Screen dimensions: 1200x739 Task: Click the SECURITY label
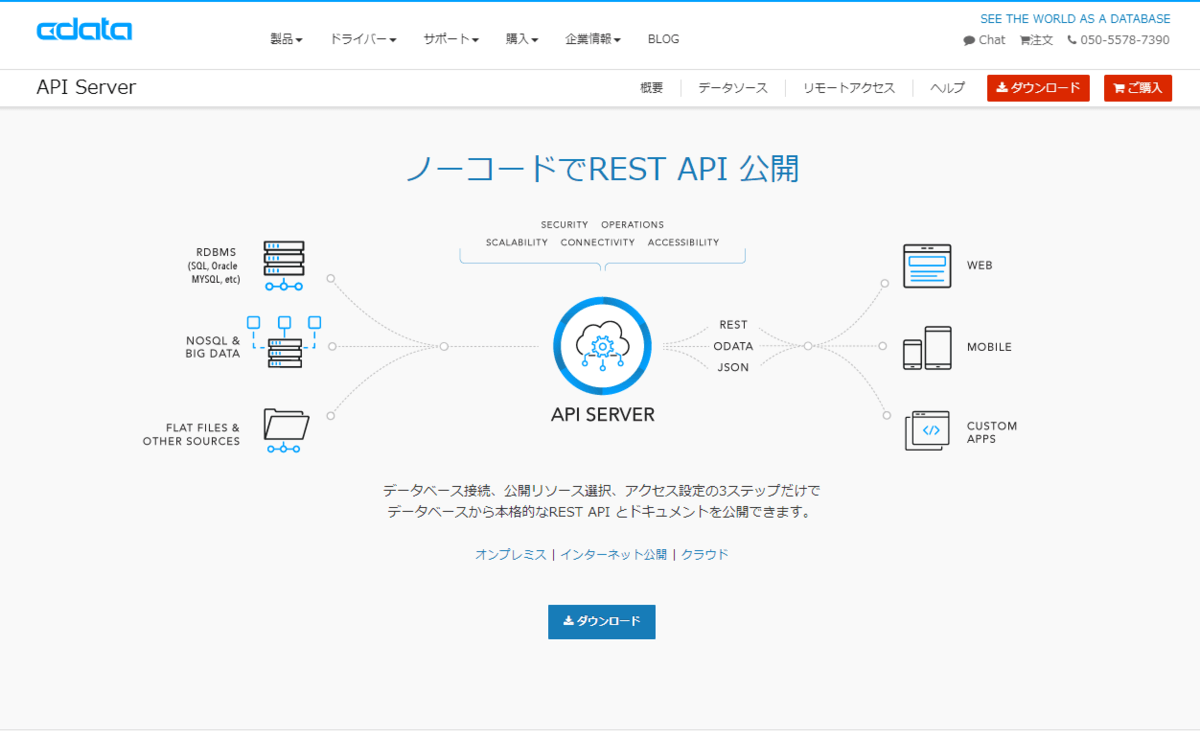tap(565, 225)
